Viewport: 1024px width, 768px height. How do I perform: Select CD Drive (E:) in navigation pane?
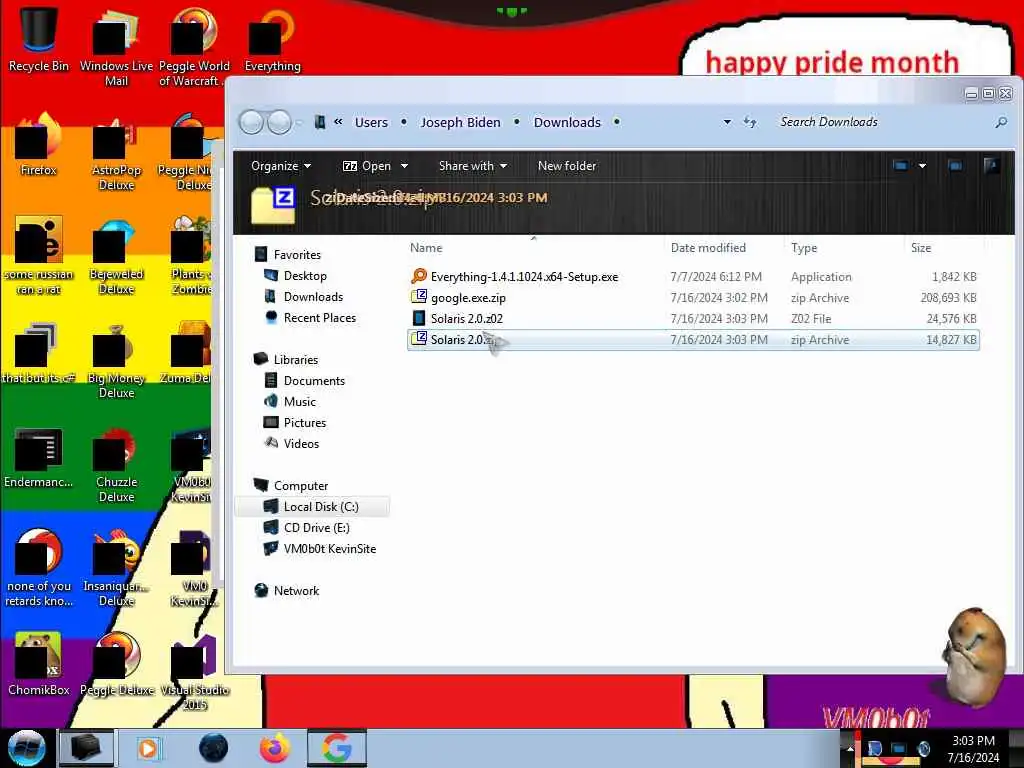[x=316, y=527]
